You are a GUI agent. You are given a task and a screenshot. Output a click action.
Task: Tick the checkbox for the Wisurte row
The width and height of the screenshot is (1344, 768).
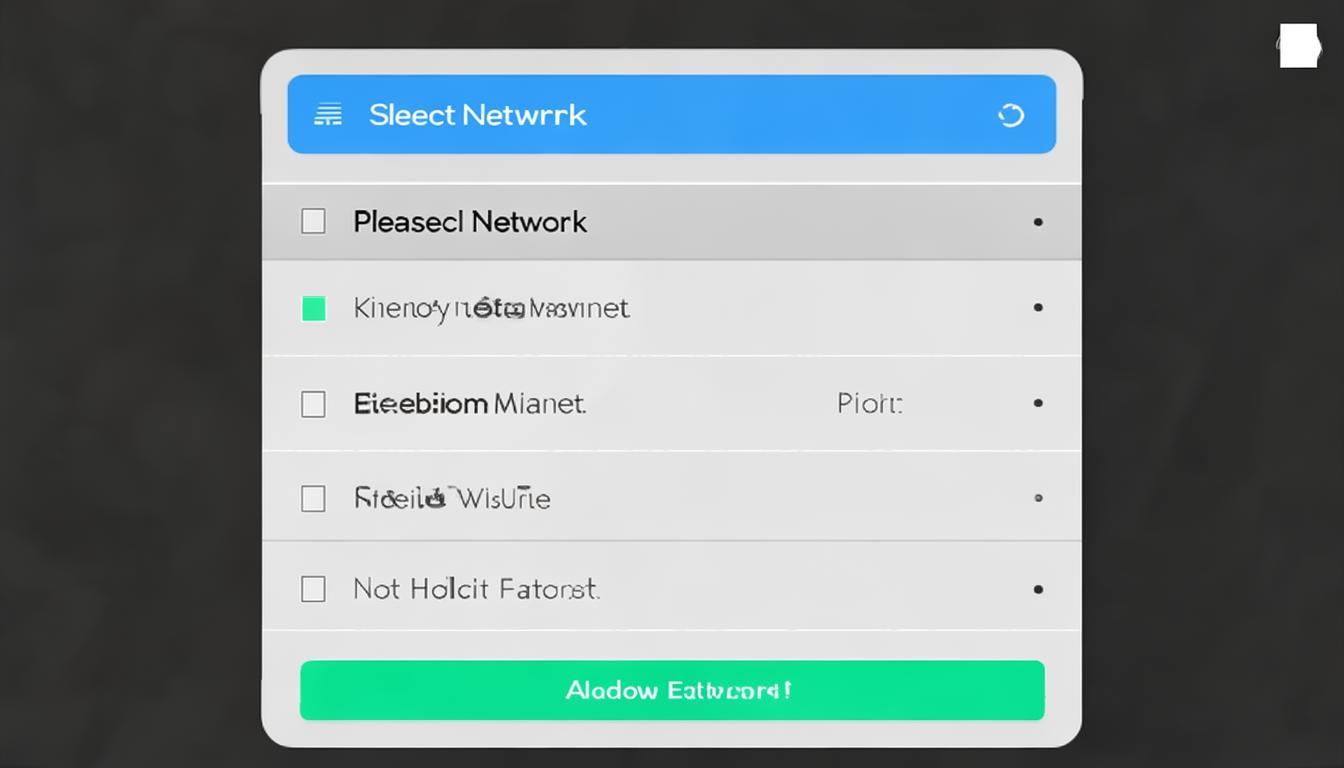click(314, 498)
